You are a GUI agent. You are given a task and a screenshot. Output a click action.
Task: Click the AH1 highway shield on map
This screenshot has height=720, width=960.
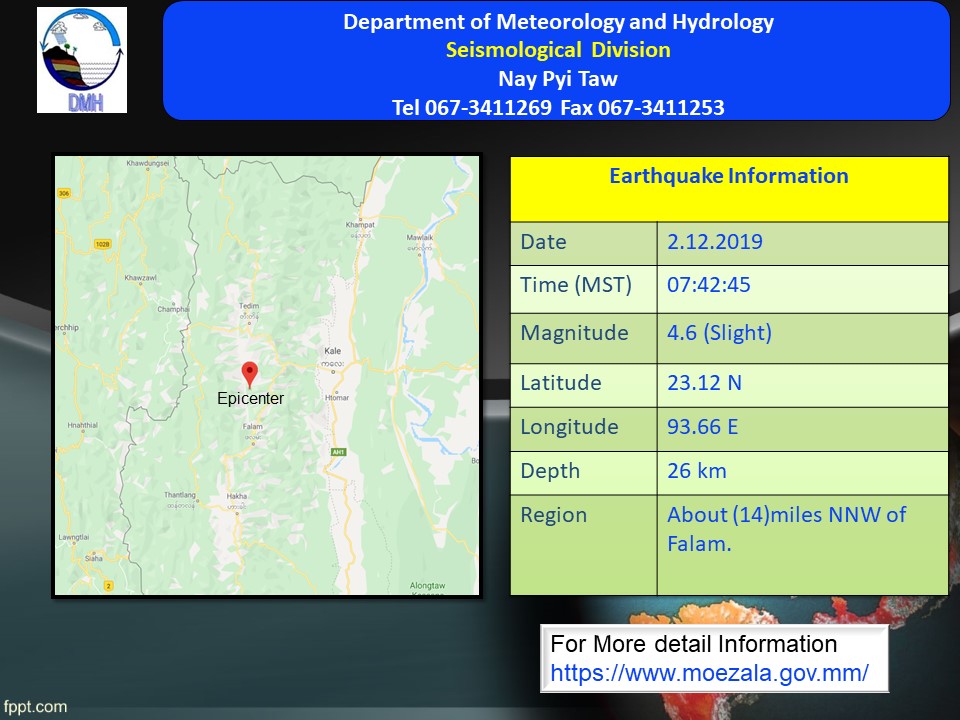pyautogui.click(x=336, y=453)
